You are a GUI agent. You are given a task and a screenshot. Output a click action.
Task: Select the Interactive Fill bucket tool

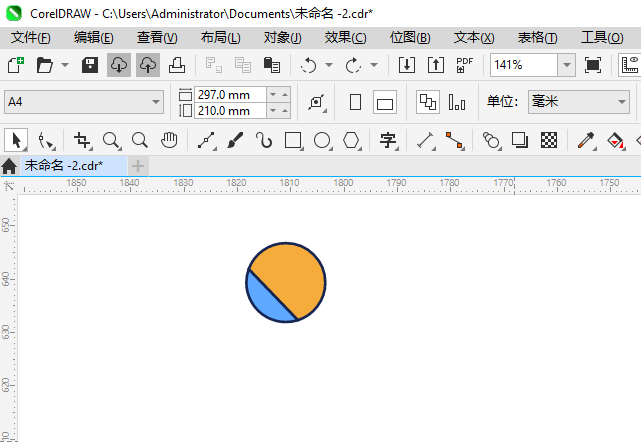[x=616, y=141]
